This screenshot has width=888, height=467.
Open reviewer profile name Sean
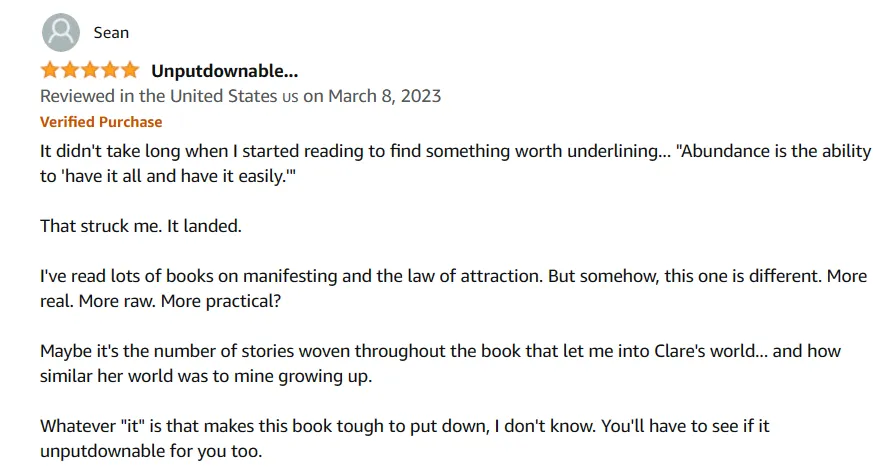(x=111, y=33)
